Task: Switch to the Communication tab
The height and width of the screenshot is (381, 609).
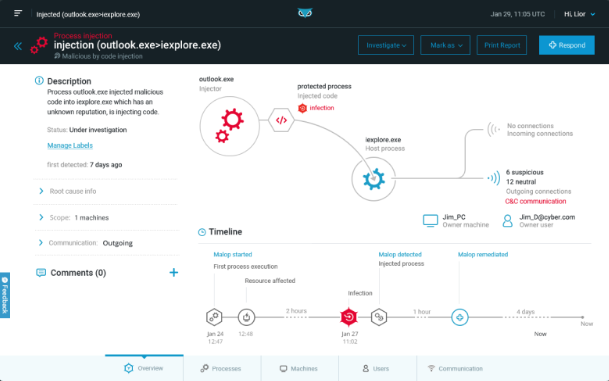Action: (455, 368)
